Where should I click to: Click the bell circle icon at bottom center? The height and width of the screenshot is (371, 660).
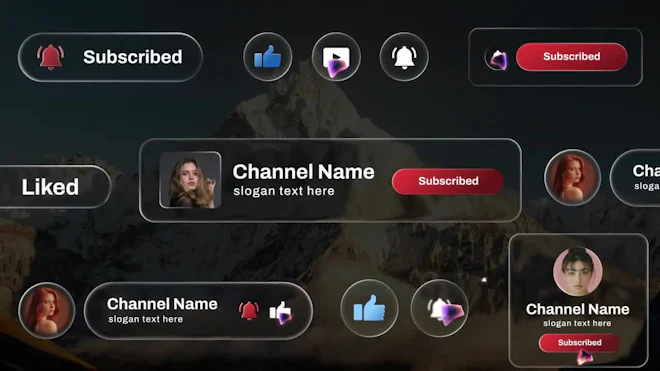pos(439,308)
